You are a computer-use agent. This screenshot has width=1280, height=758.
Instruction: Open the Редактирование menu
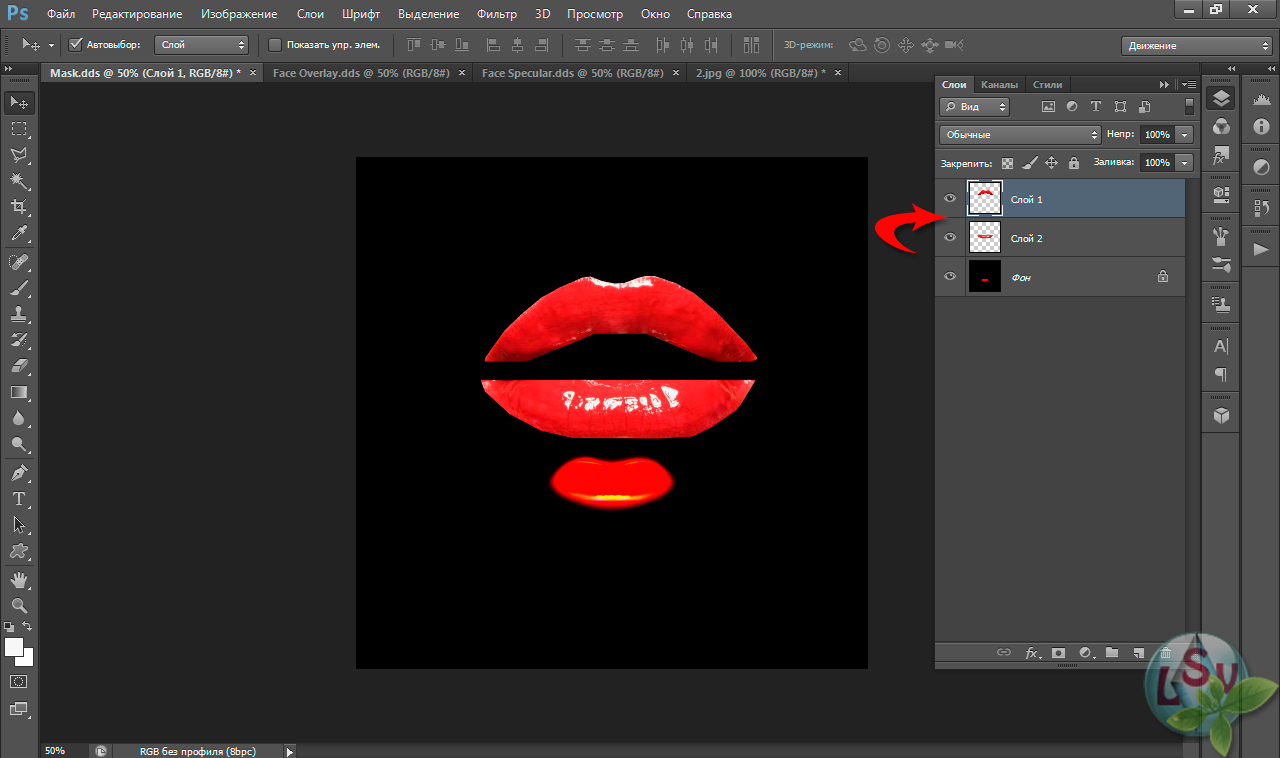pyautogui.click(x=137, y=14)
